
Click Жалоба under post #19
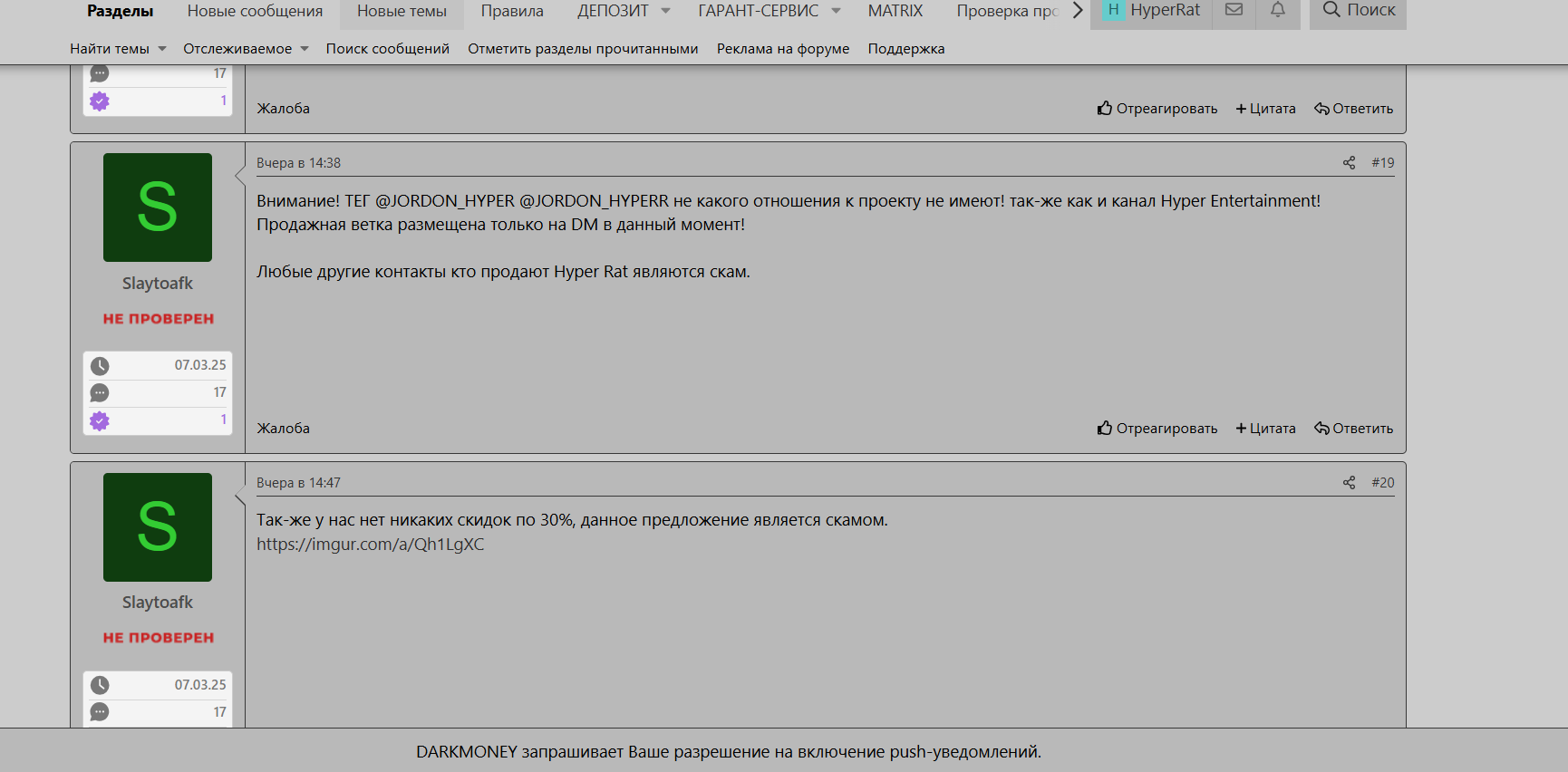[283, 429]
